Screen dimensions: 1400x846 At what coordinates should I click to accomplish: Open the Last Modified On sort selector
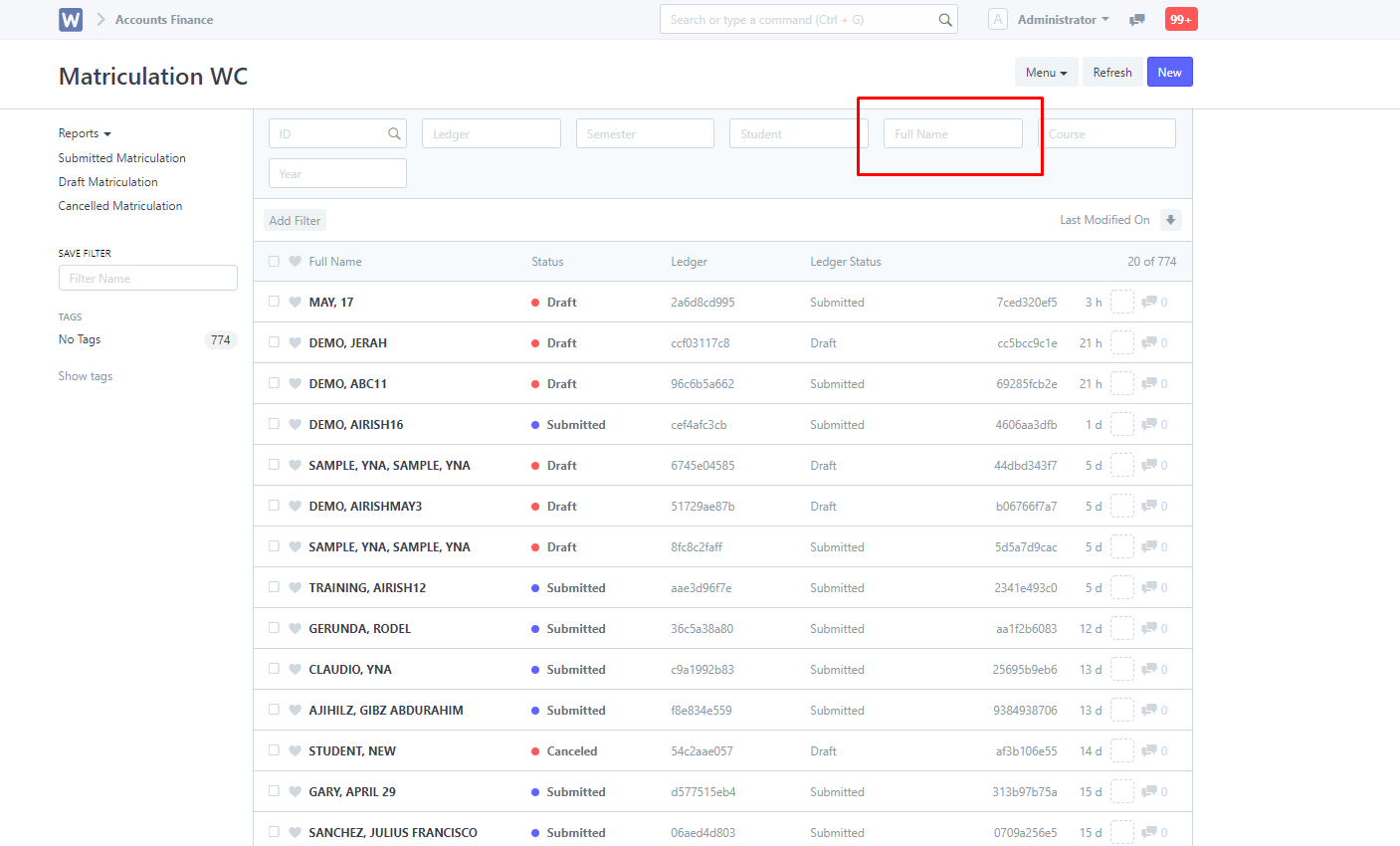pos(1104,220)
